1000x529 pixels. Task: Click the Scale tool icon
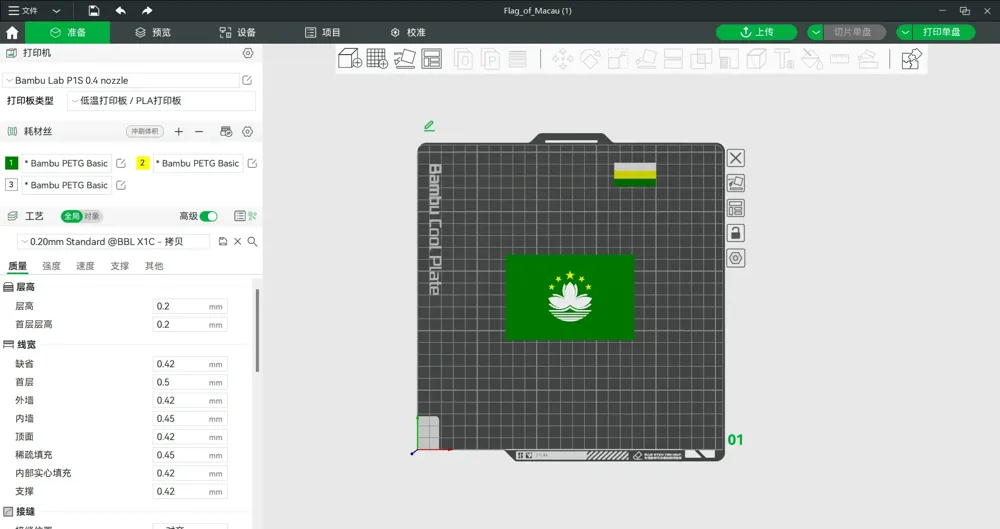[x=617, y=59]
